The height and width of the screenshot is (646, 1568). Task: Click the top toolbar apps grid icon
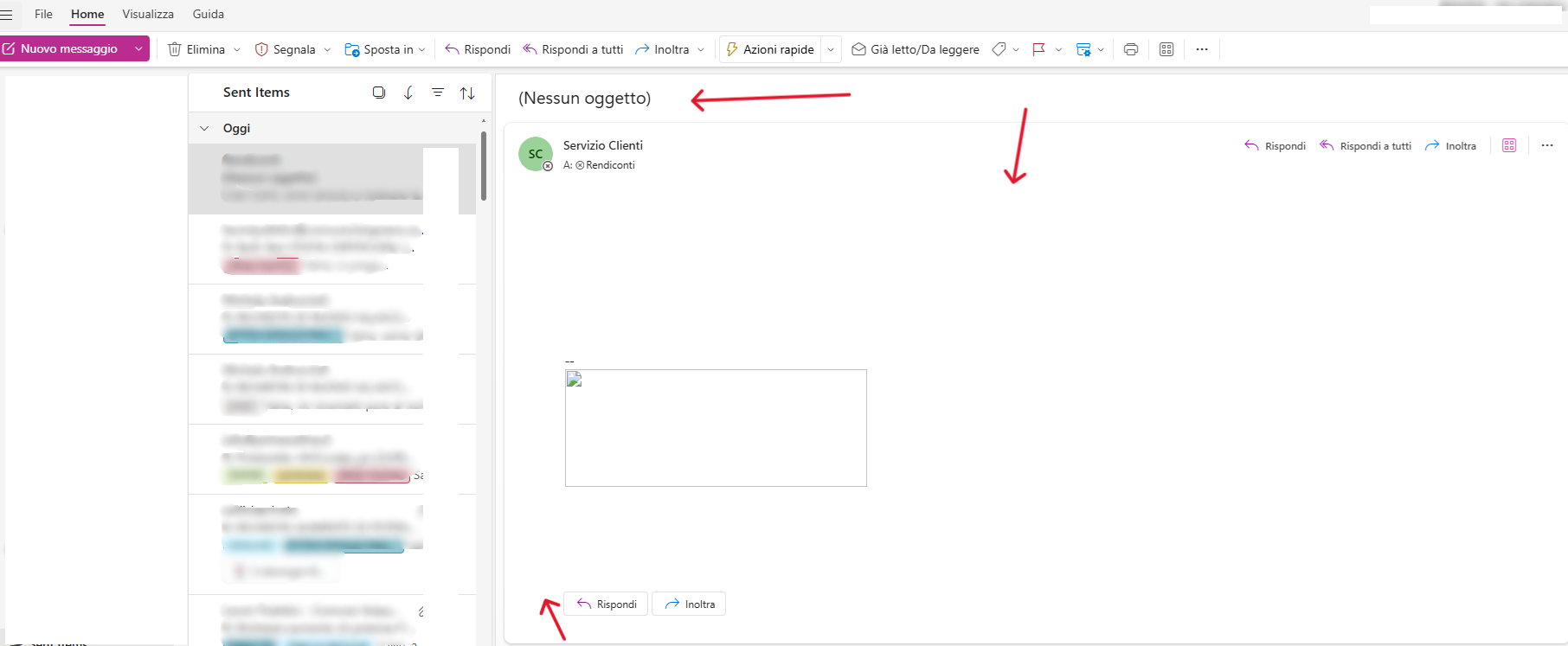tap(1166, 49)
